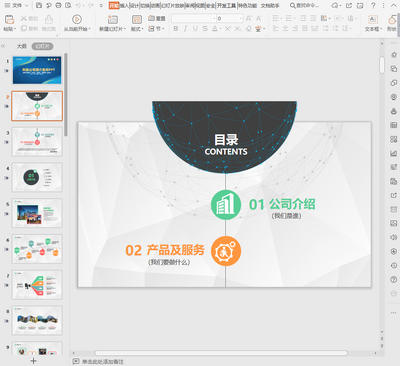400x366 pixels.
Task: Open the File (文件) menu dropdown
Action: coord(17,5)
